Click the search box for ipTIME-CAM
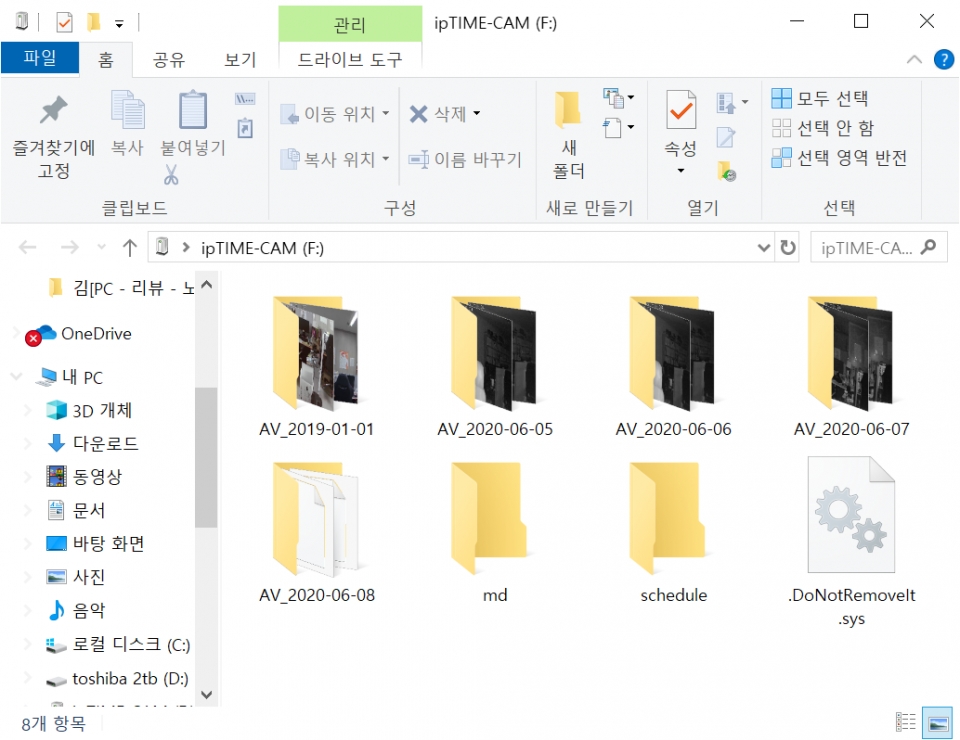This screenshot has height=740, width=960. (x=866, y=248)
